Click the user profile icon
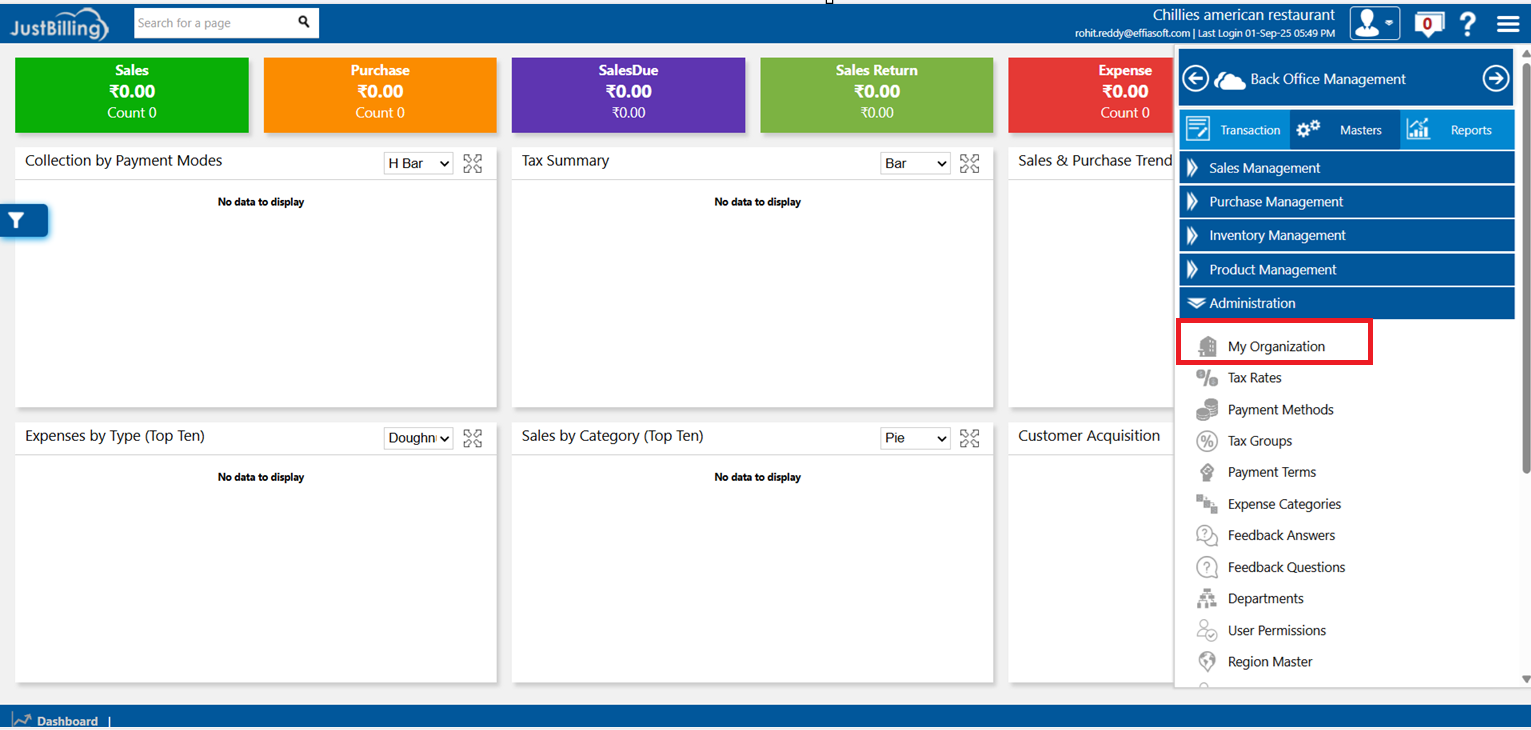 pos(1374,23)
